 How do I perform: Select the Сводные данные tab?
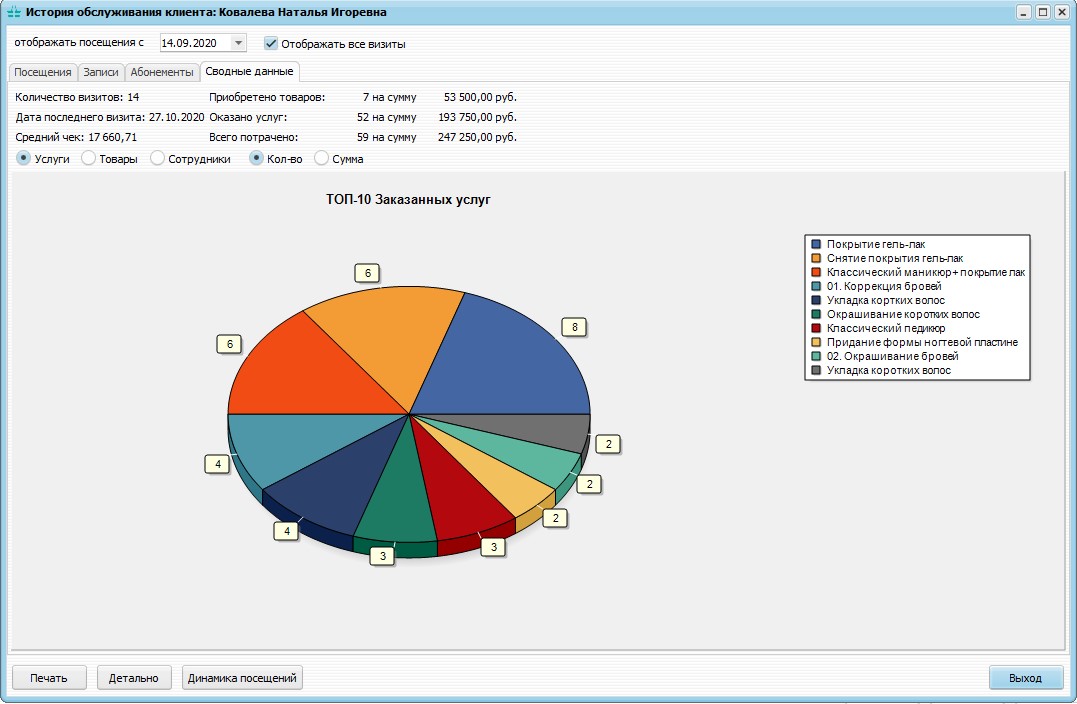click(248, 72)
